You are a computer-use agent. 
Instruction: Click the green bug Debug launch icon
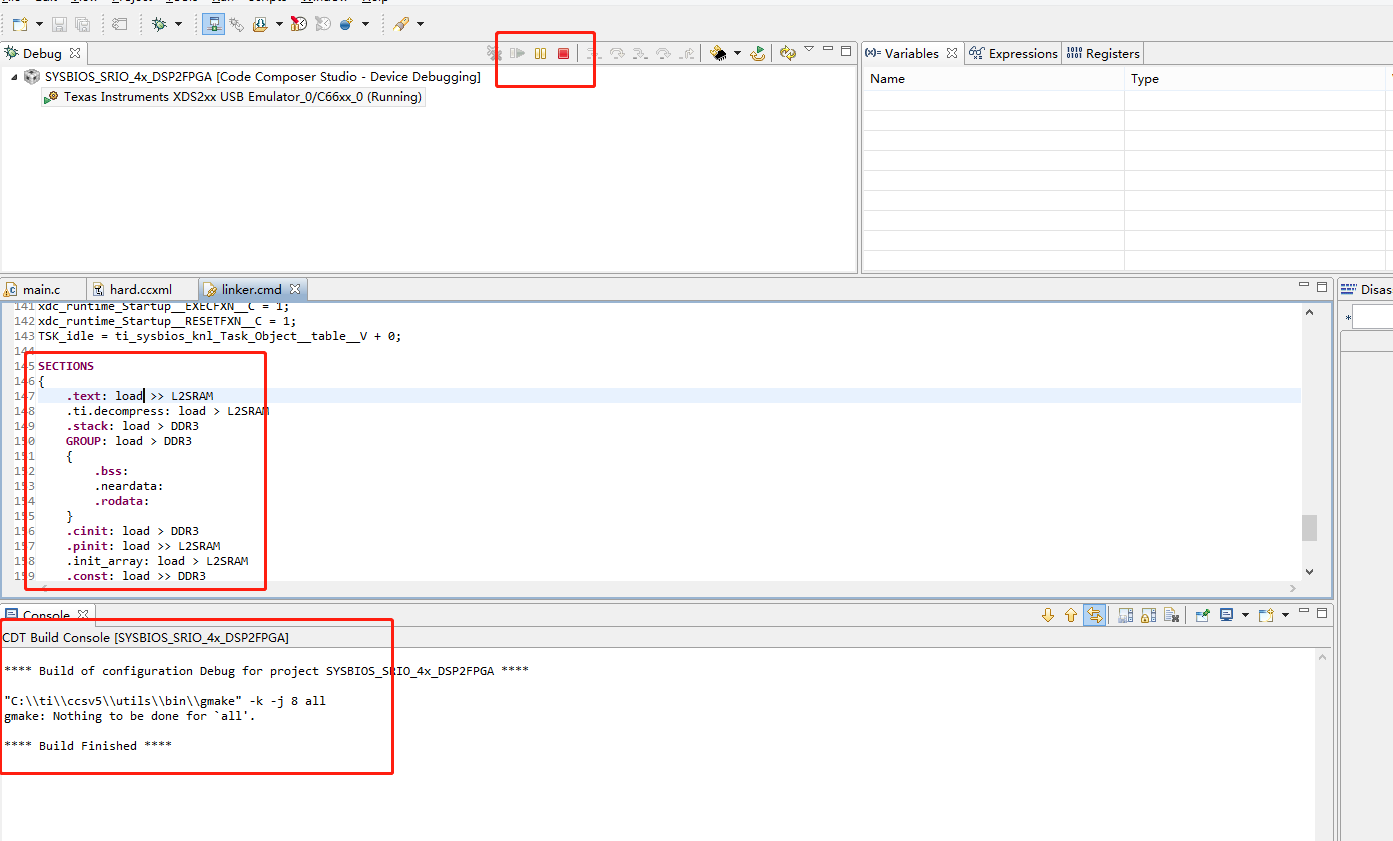[x=159, y=23]
